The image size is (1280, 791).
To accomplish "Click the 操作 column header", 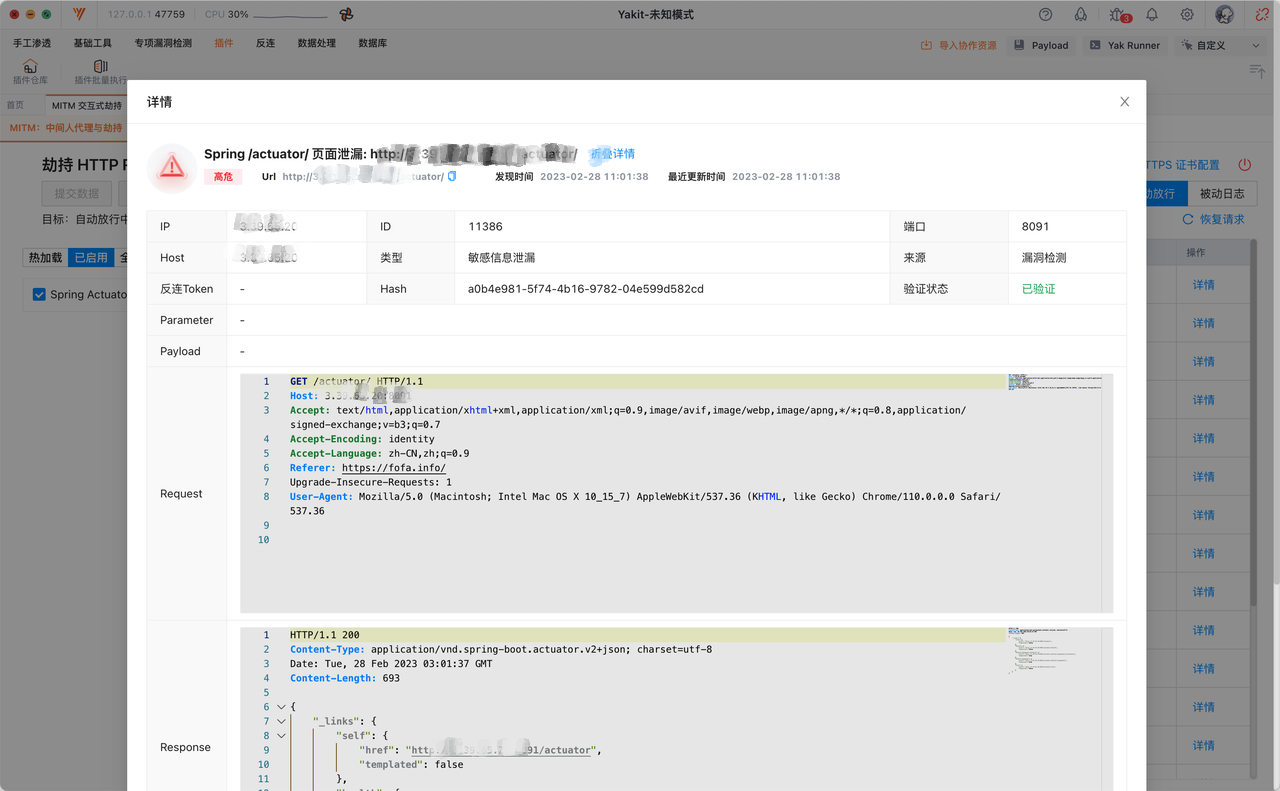I will [1196, 253].
